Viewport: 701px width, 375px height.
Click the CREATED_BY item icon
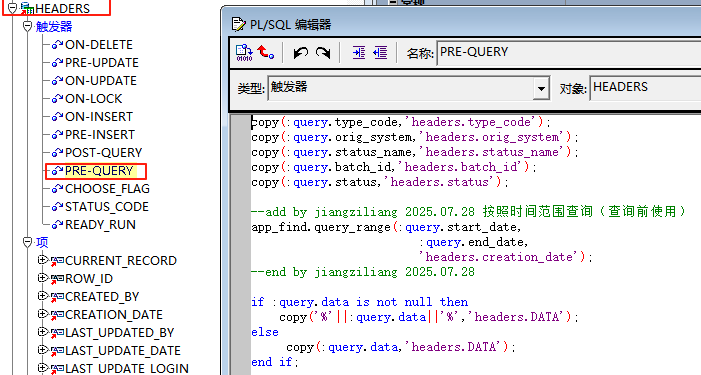pyautogui.click(x=57, y=297)
